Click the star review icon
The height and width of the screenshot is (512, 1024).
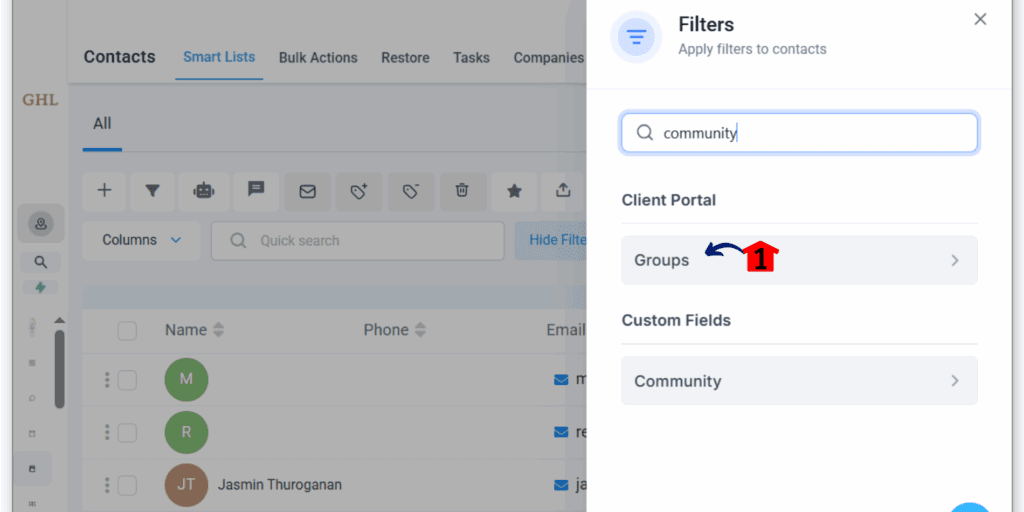tap(515, 191)
